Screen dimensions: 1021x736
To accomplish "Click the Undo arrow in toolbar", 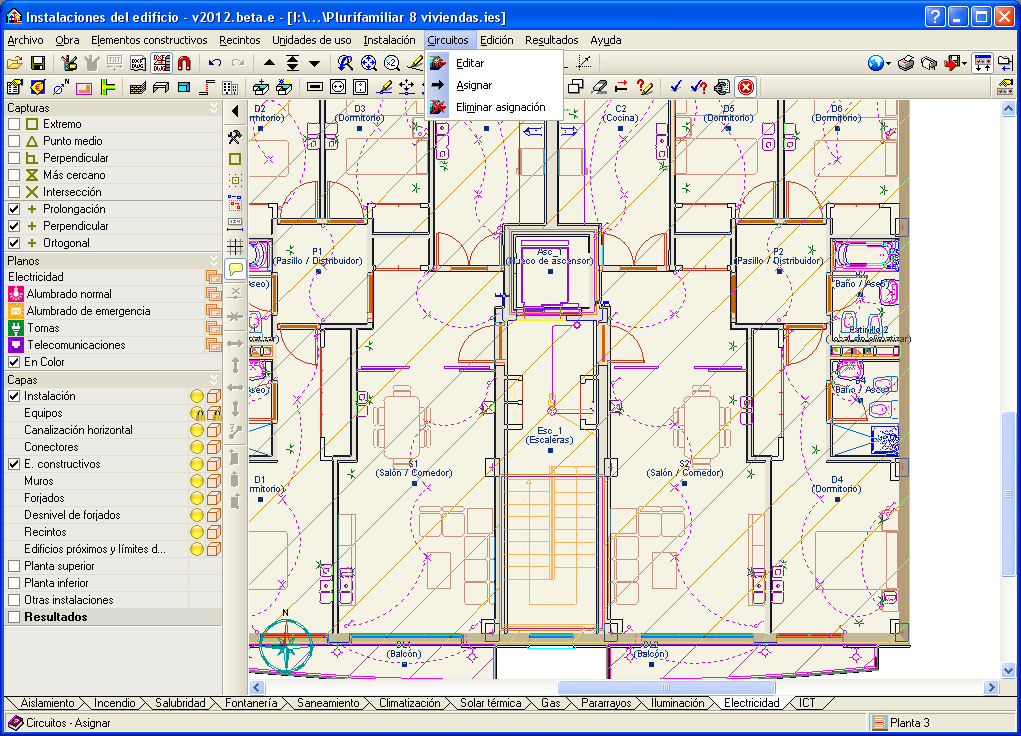I will click(x=214, y=63).
